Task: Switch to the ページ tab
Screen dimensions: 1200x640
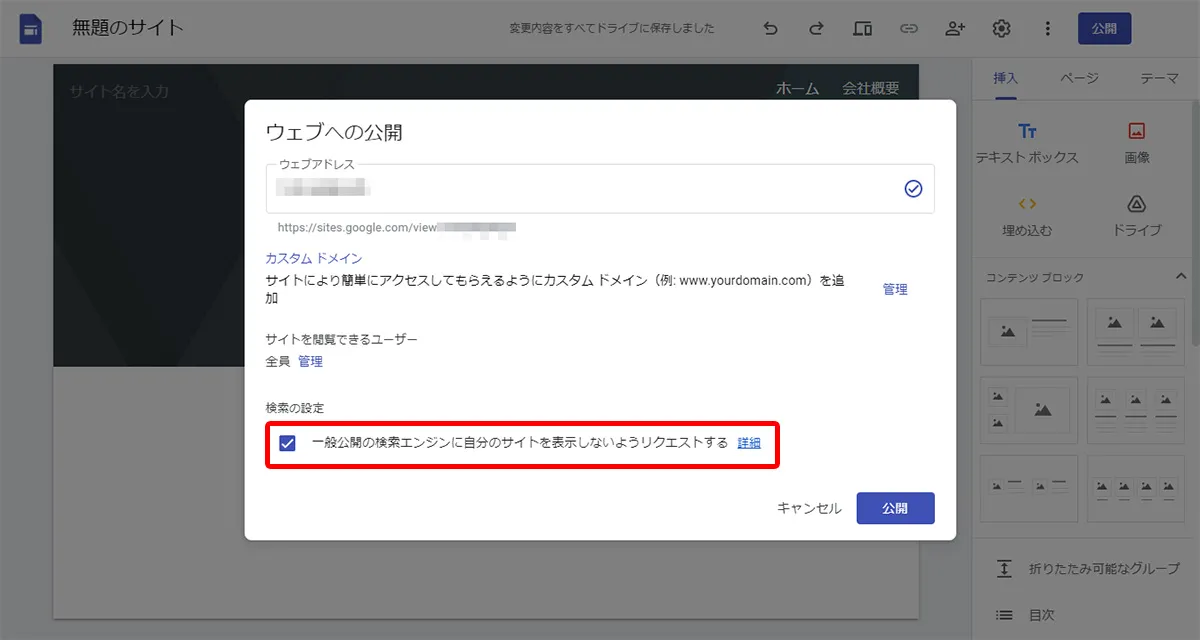Action: (x=1079, y=78)
